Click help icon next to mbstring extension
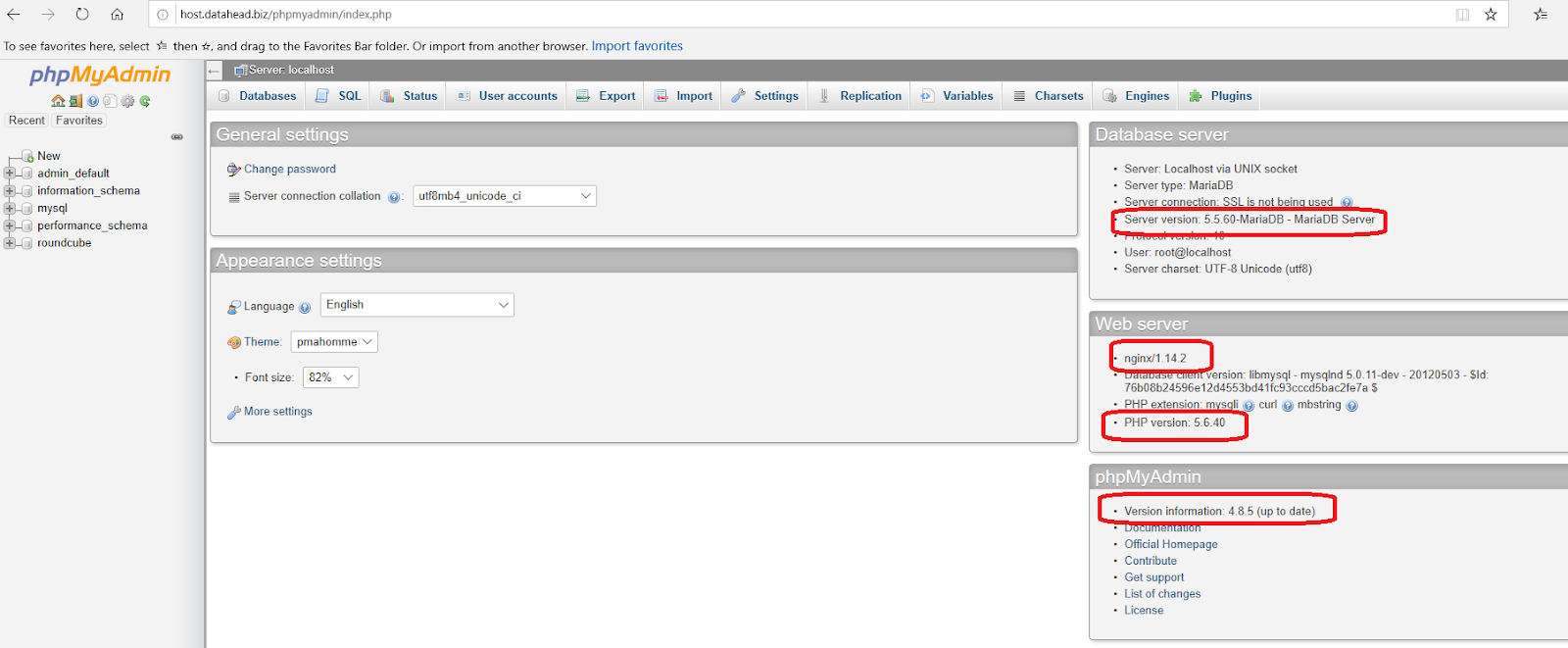 point(1351,406)
